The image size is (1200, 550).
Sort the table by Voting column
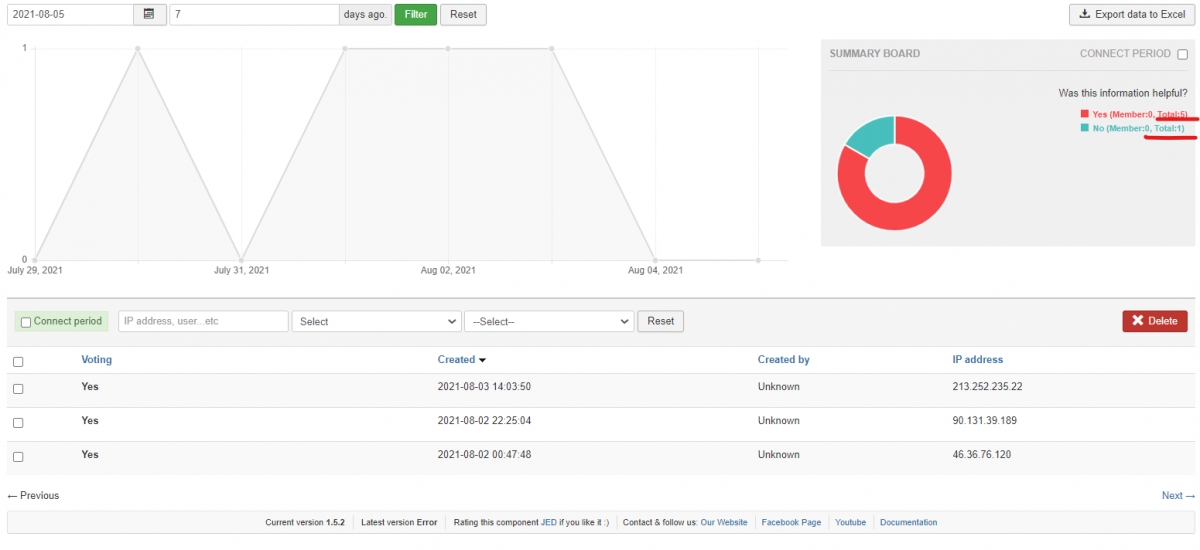click(x=96, y=359)
